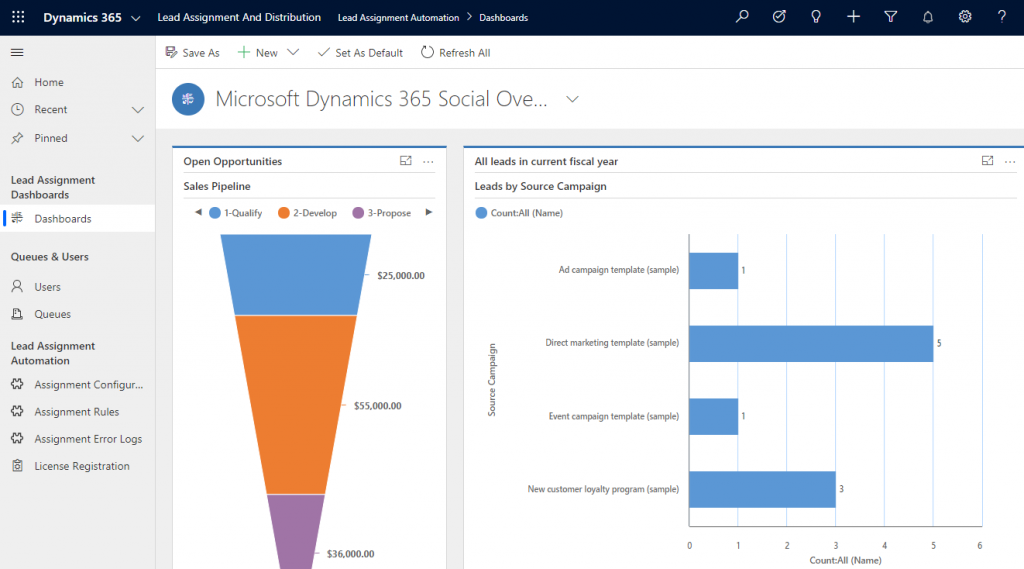Click the orange Develop funnel segment
The image size is (1024, 569).
[296, 404]
